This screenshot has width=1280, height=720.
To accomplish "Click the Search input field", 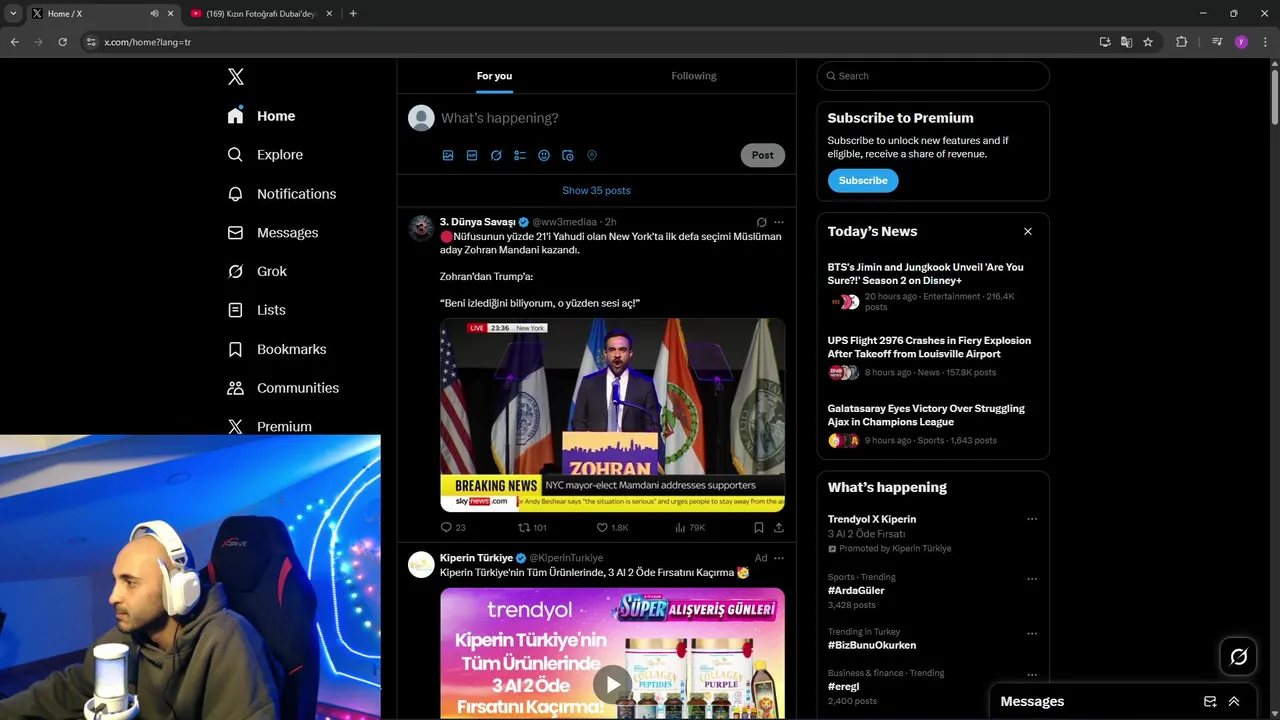I will (x=933, y=76).
